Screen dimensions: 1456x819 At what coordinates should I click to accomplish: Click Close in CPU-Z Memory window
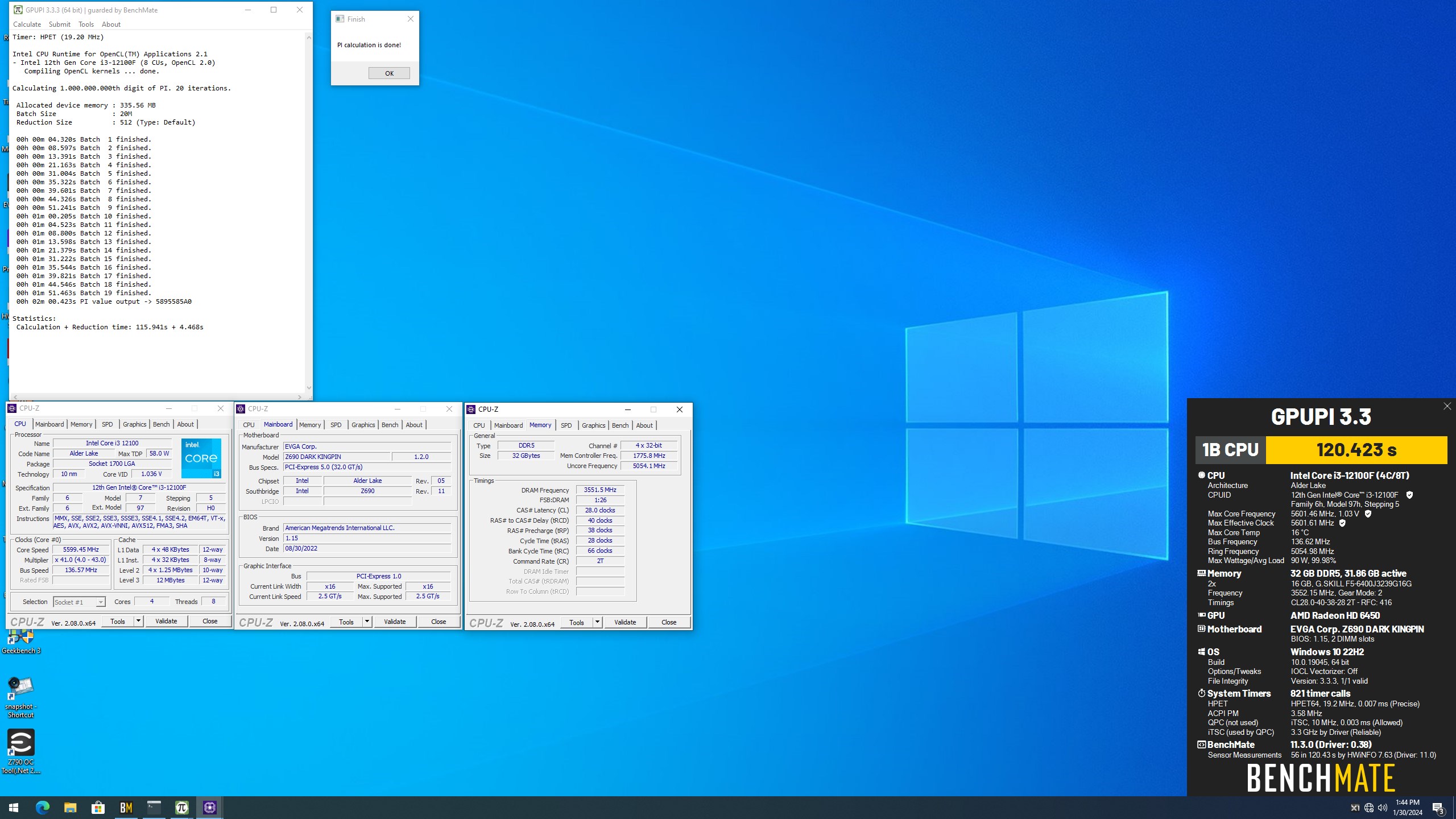pos(669,622)
